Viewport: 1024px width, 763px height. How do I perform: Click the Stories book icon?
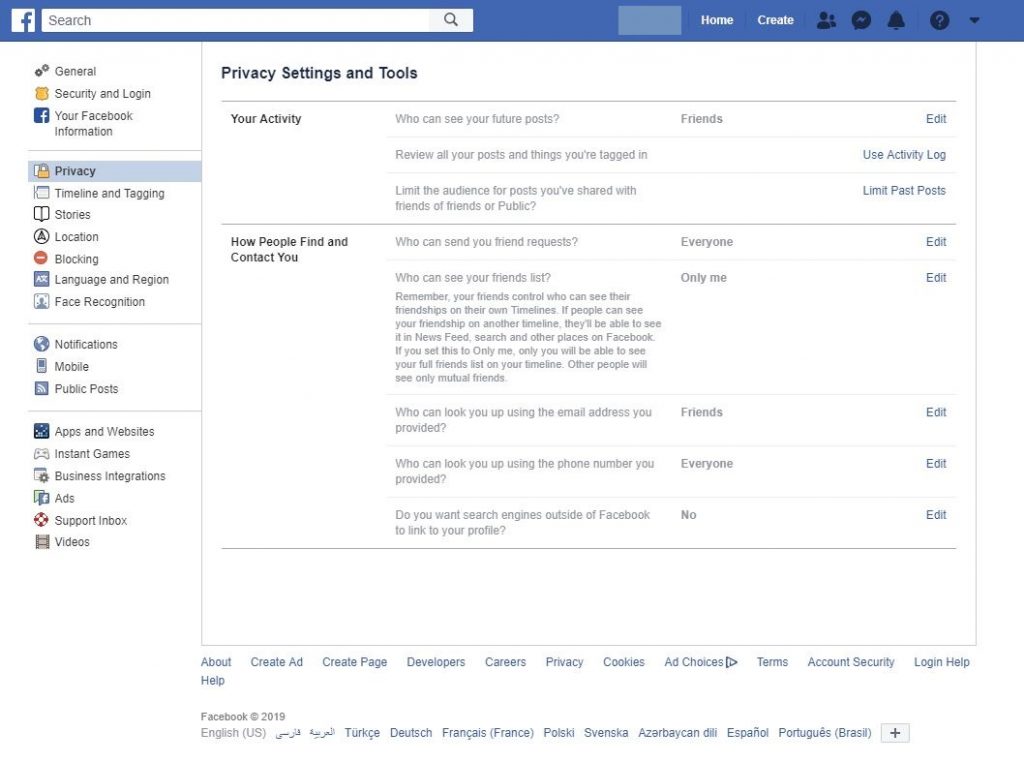42,214
